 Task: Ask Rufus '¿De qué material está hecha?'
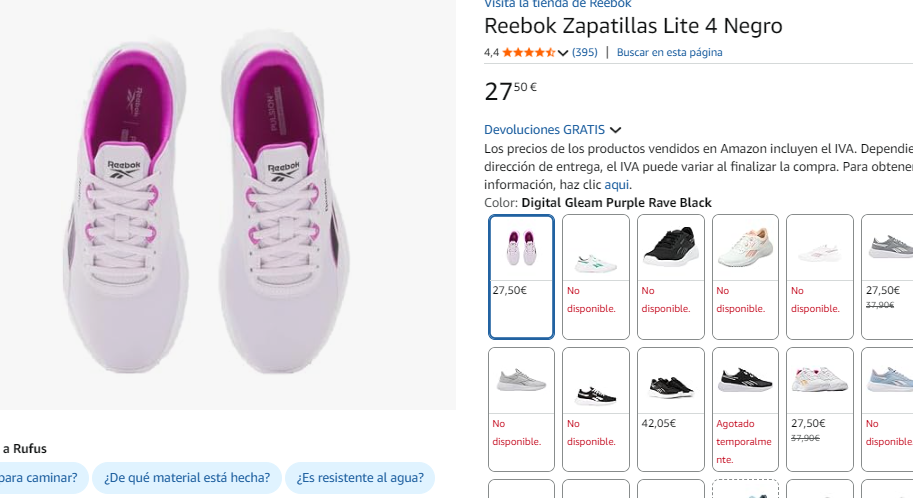[x=187, y=478]
